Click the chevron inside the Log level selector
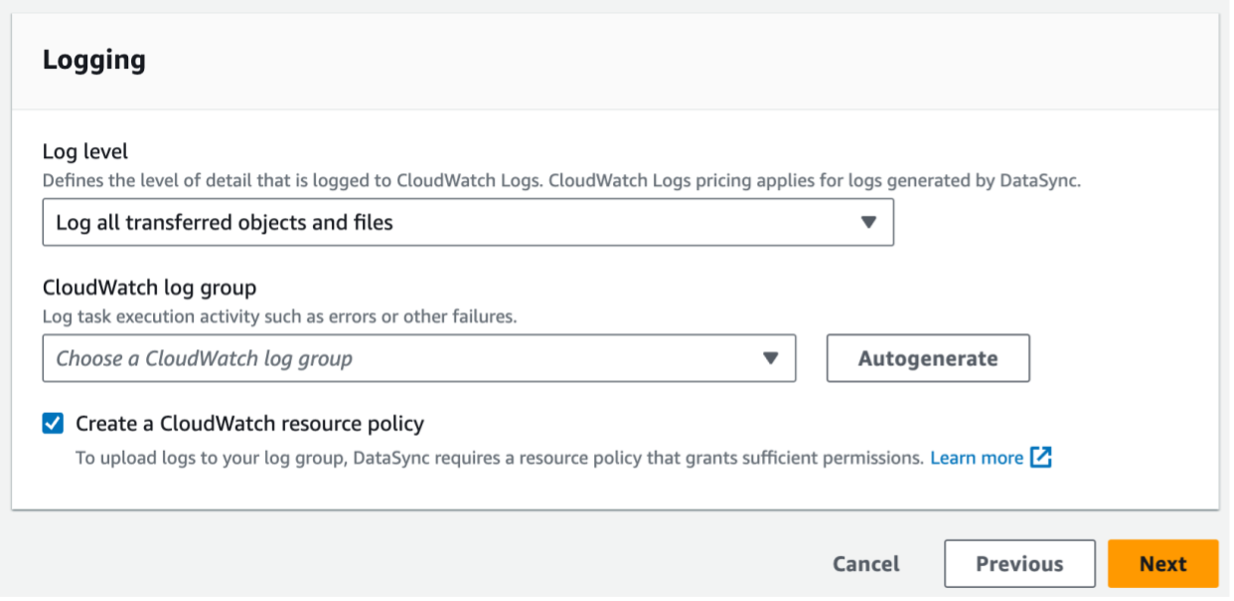 pyautogui.click(x=869, y=221)
